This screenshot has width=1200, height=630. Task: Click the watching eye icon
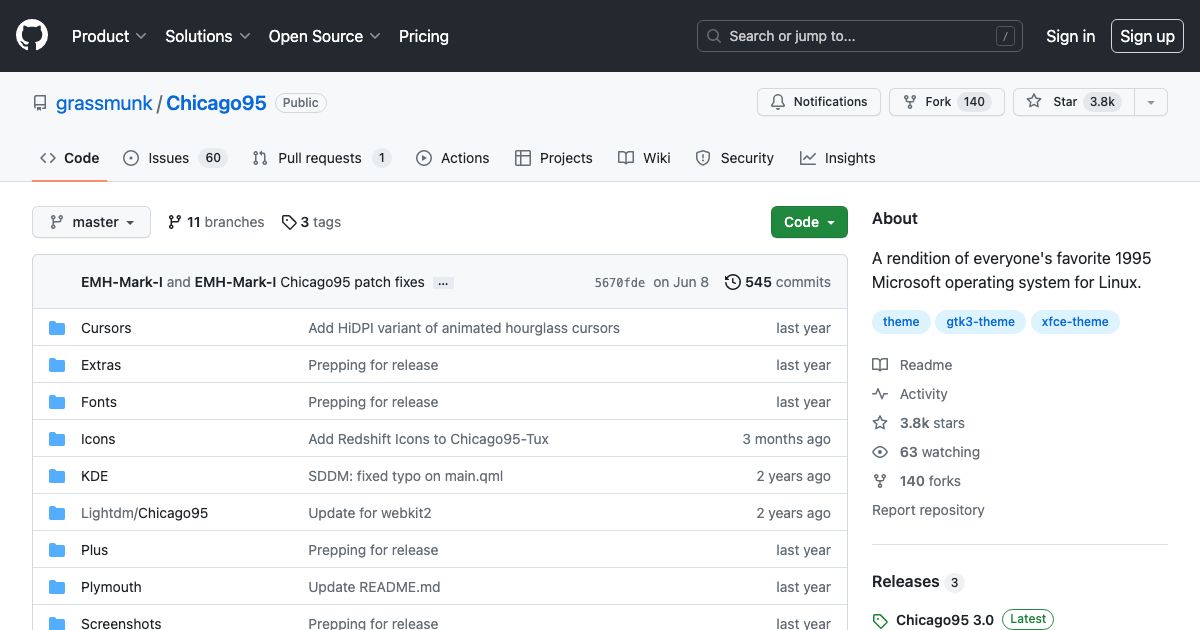click(x=880, y=452)
